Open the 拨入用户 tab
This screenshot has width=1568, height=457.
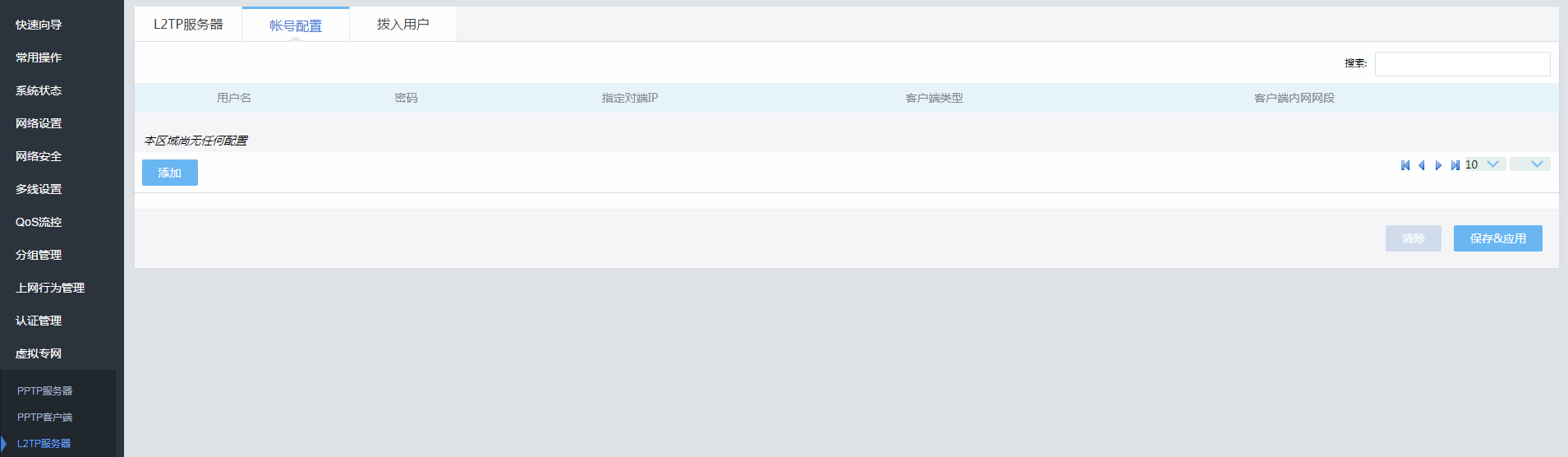pos(402,25)
